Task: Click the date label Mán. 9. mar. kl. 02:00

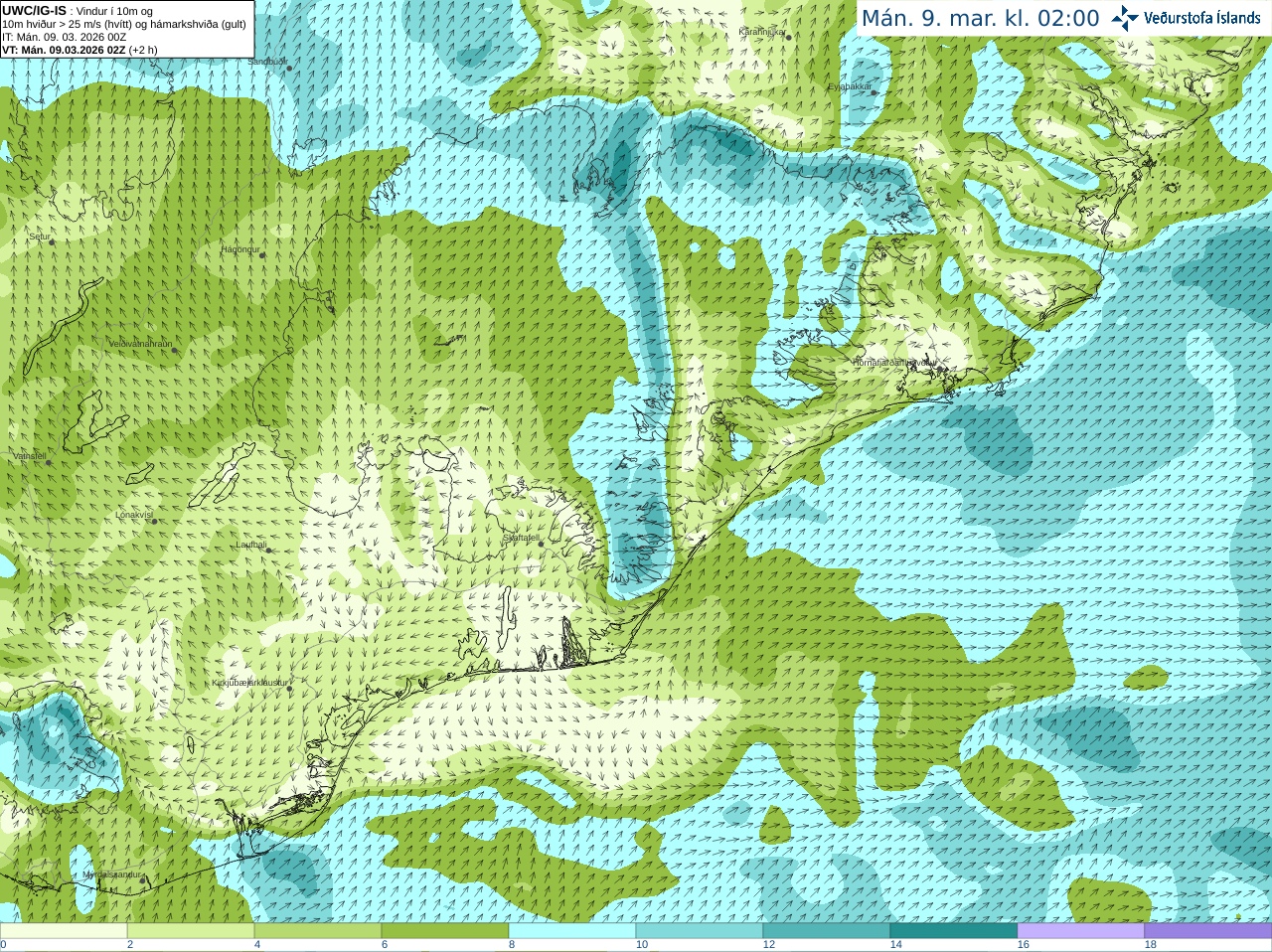Action: (980, 18)
